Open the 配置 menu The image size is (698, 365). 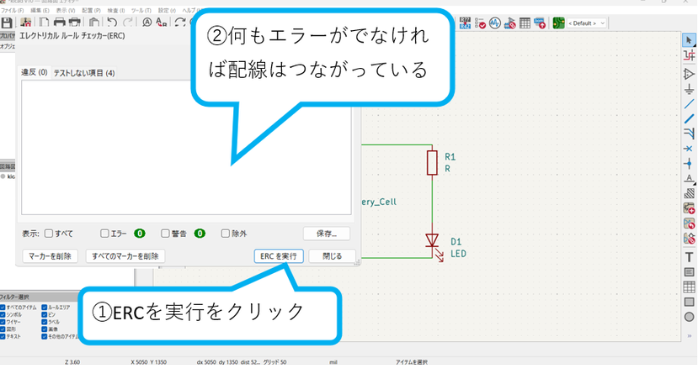click(x=91, y=10)
